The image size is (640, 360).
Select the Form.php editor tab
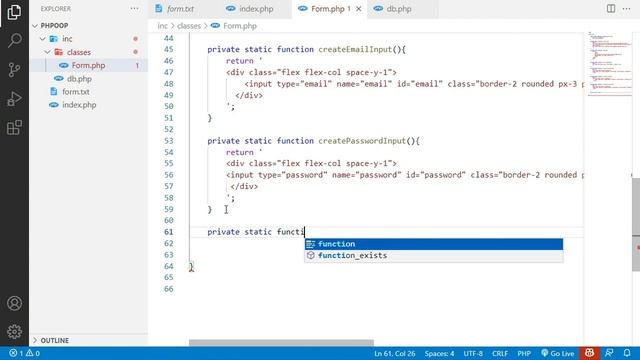330,9
